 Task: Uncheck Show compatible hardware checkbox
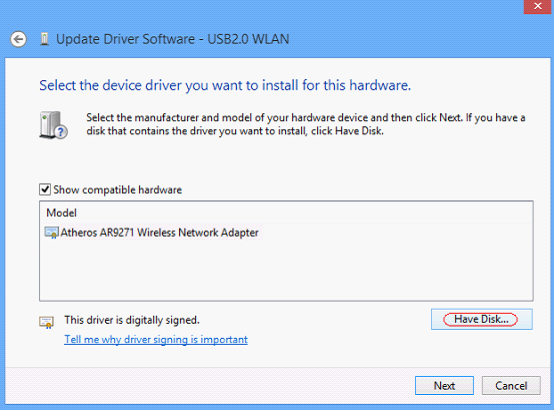(45, 189)
